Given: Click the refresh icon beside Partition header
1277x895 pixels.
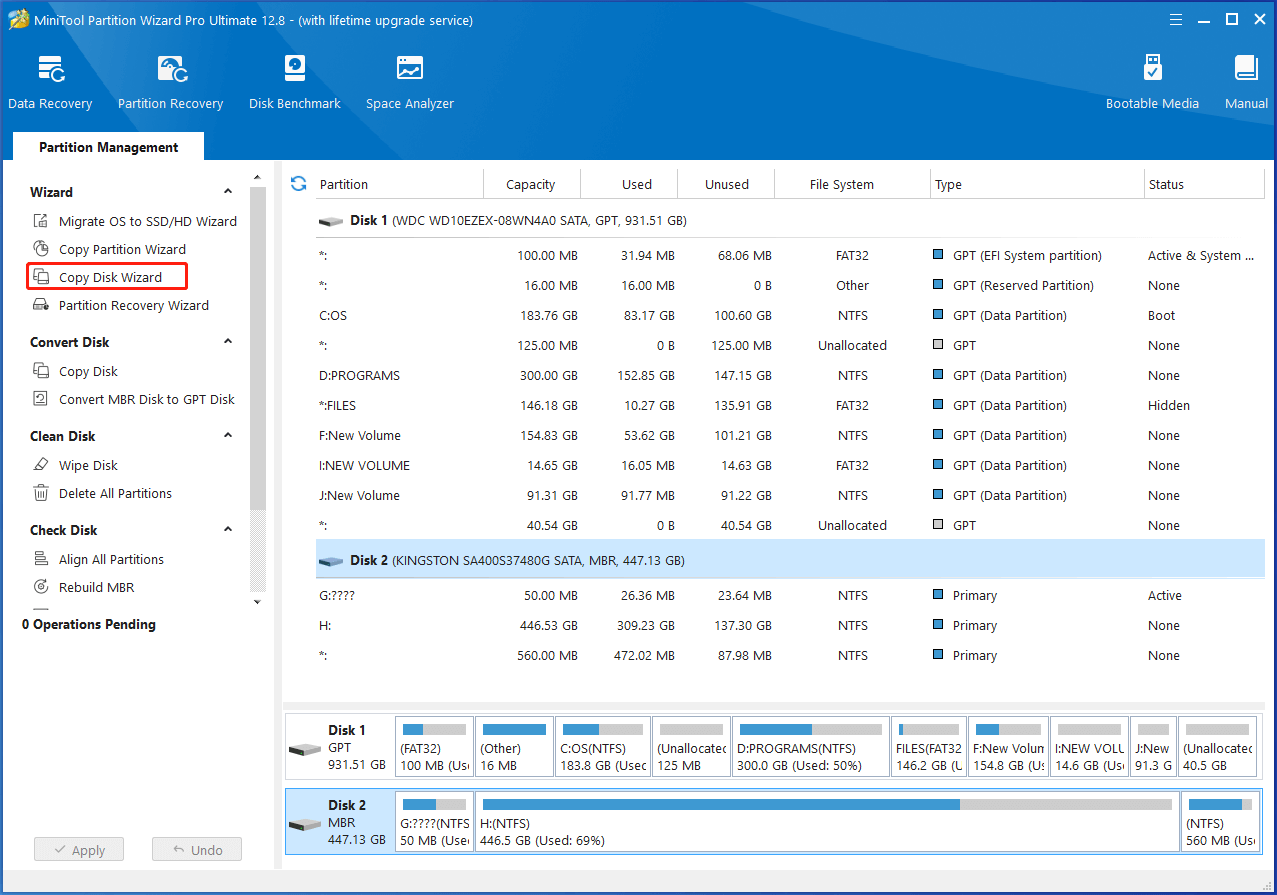Looking at the screenshot, I should click(298, 183).
